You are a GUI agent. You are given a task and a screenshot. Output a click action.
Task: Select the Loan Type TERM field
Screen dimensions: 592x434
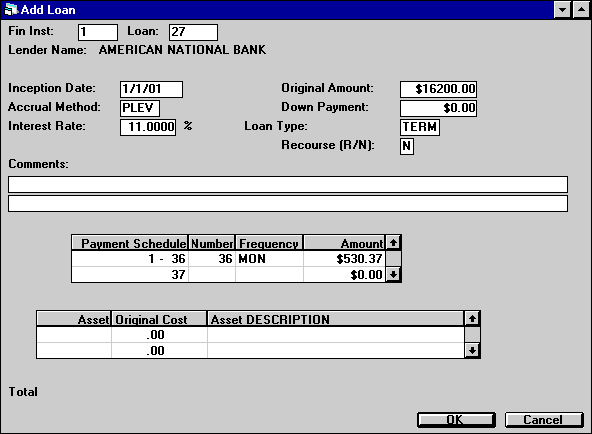(x=420, y=127)
